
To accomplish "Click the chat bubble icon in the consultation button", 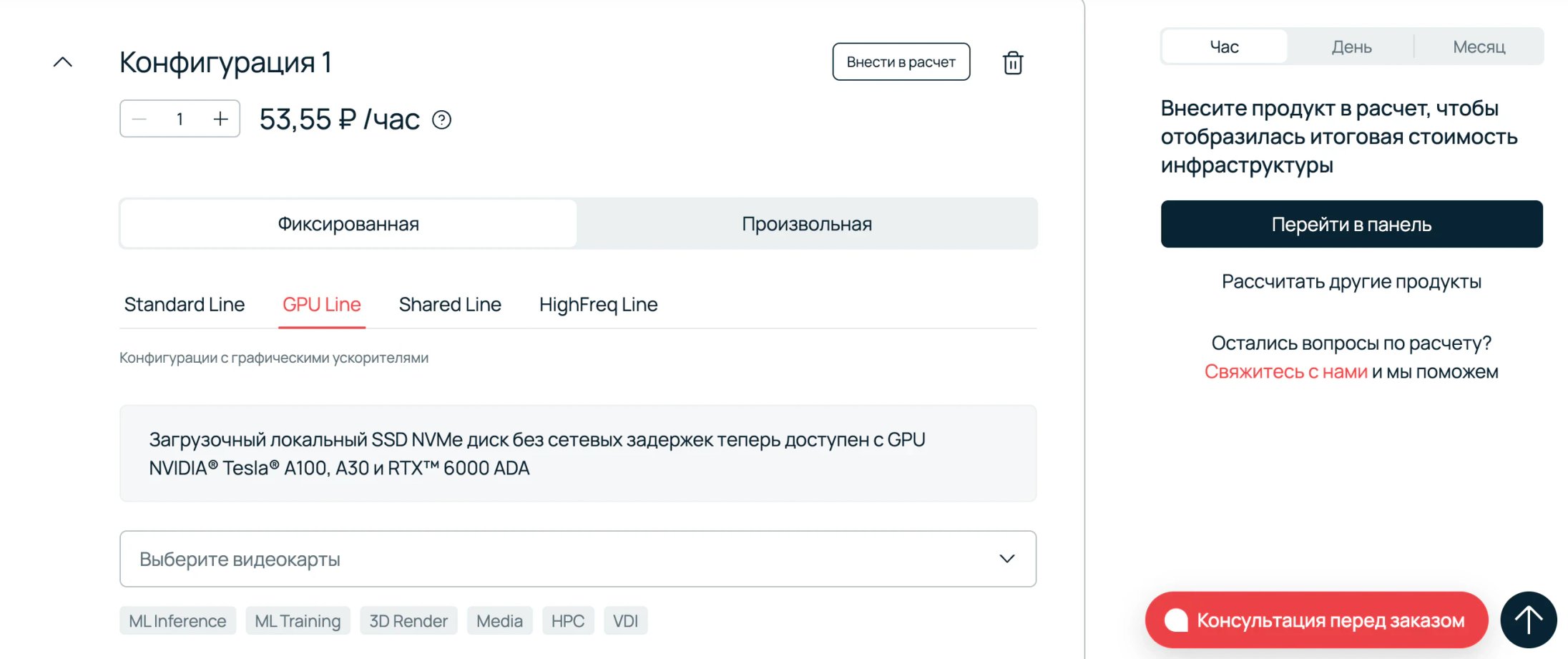I will (1175, 620).
